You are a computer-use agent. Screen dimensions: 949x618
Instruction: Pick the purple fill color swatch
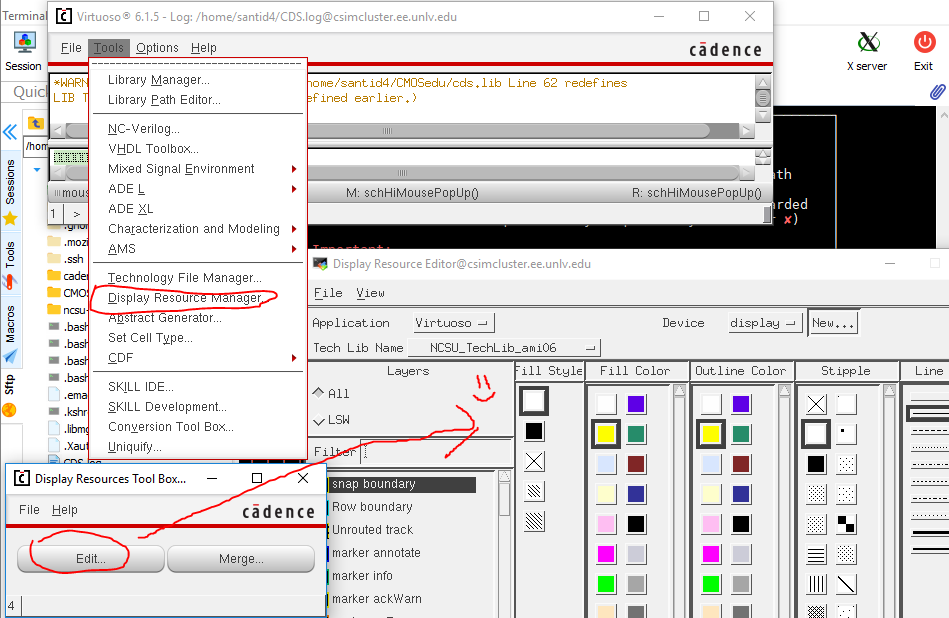coord(635,404)
